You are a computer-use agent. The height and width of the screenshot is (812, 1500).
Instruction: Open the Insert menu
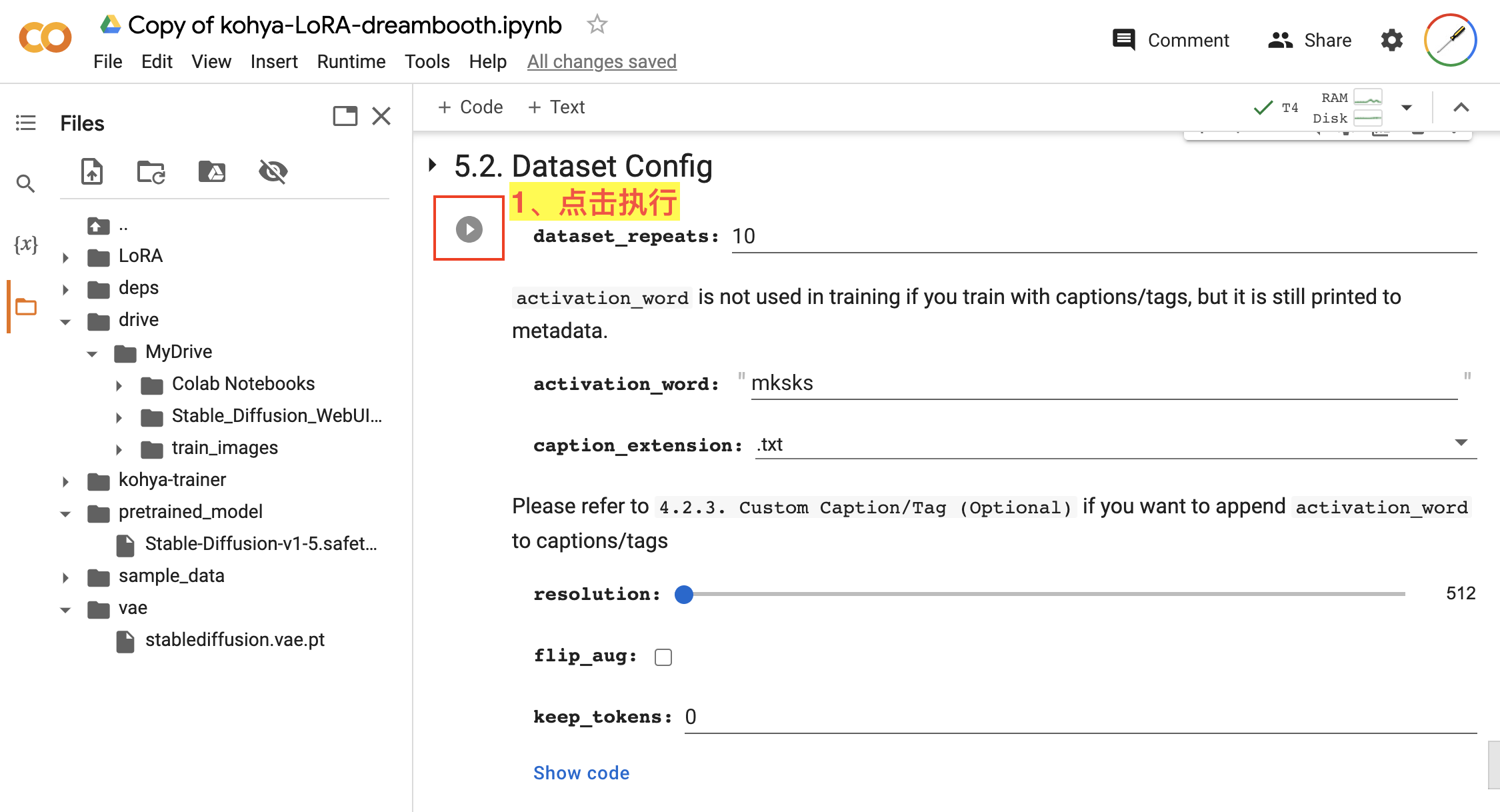[x=274, y=61]
